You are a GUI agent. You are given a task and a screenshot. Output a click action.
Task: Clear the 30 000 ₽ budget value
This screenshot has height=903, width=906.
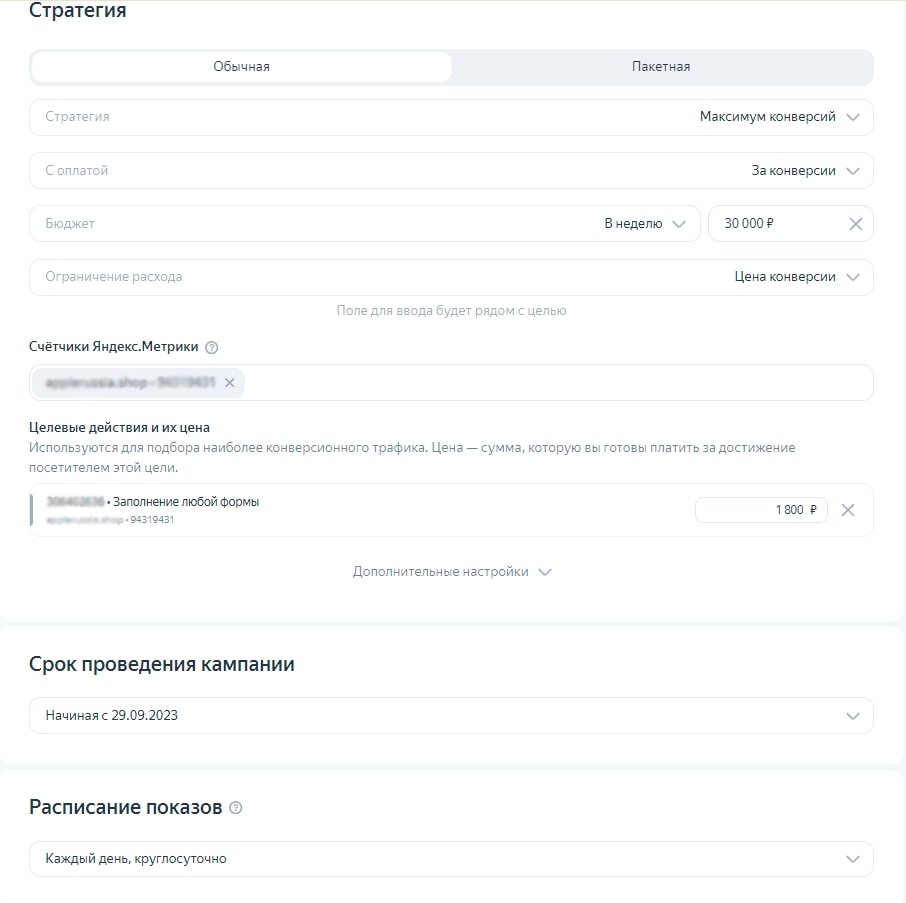click(855, 224)
